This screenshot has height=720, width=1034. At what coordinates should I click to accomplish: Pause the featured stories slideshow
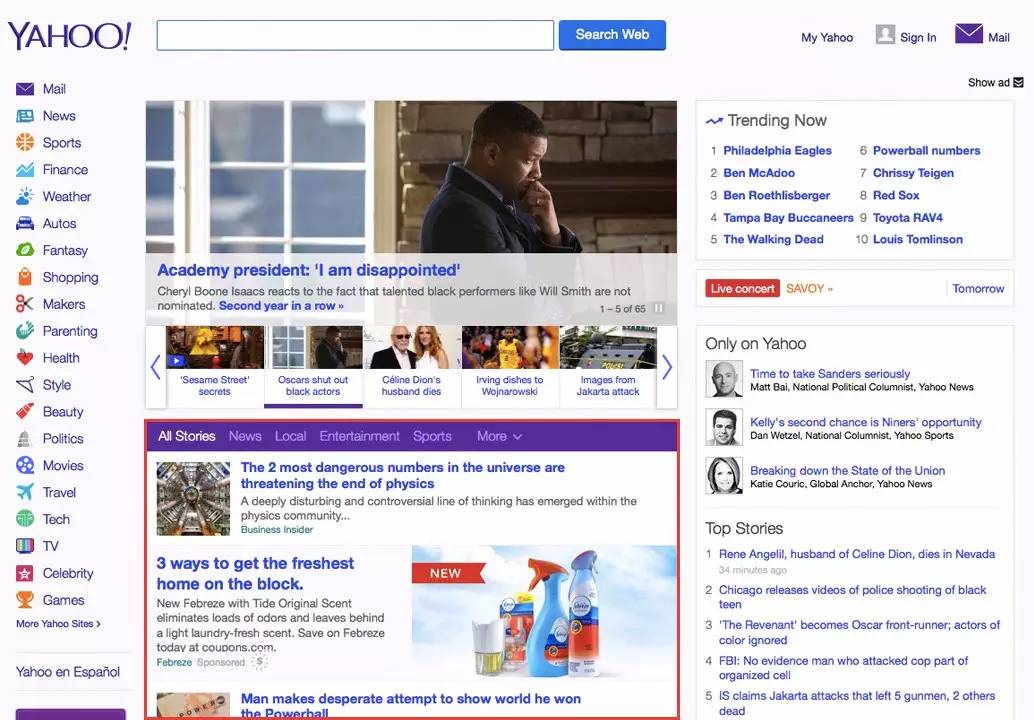point(658,308)
